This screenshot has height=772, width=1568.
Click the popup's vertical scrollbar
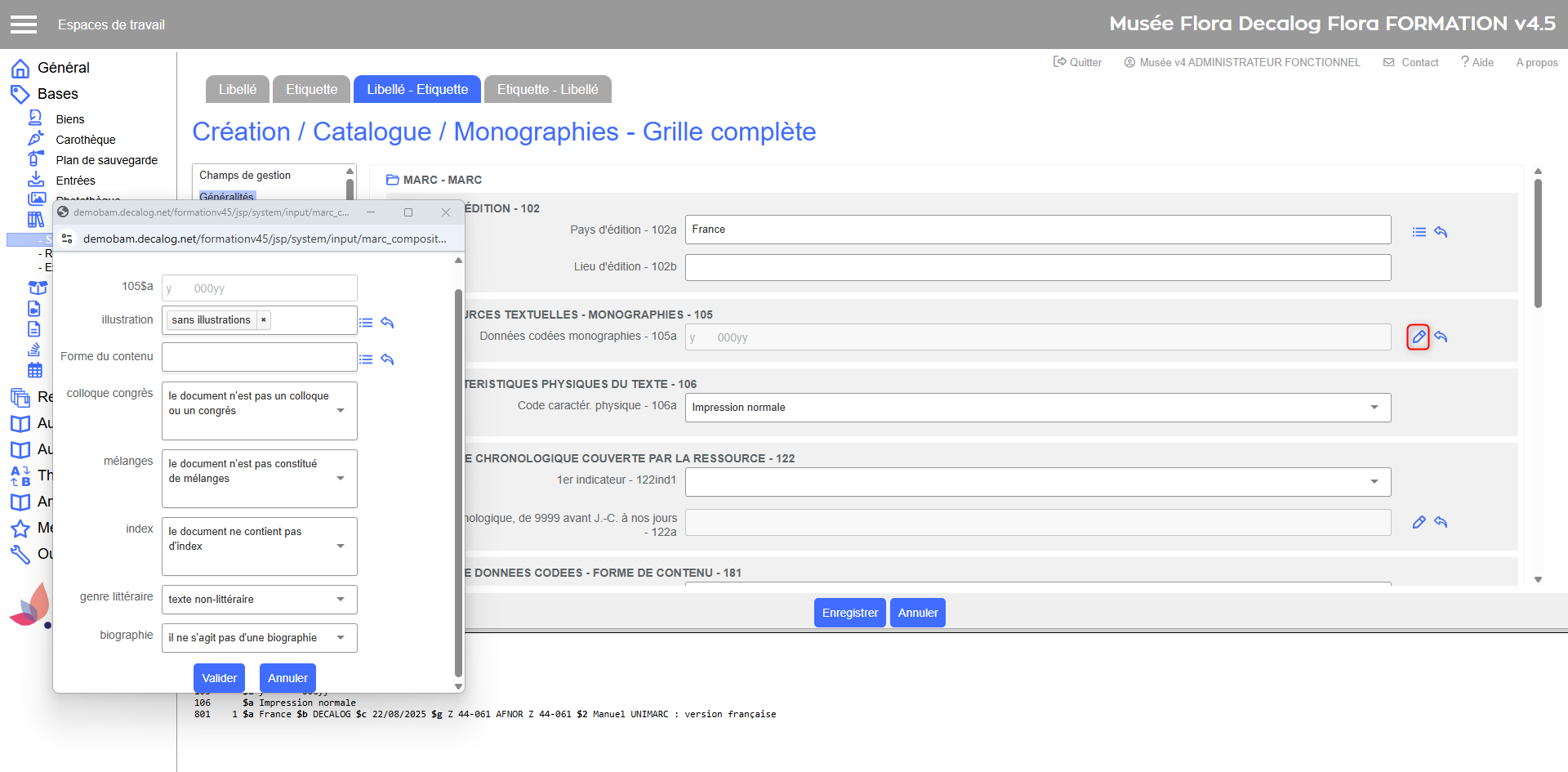(458, 482)
